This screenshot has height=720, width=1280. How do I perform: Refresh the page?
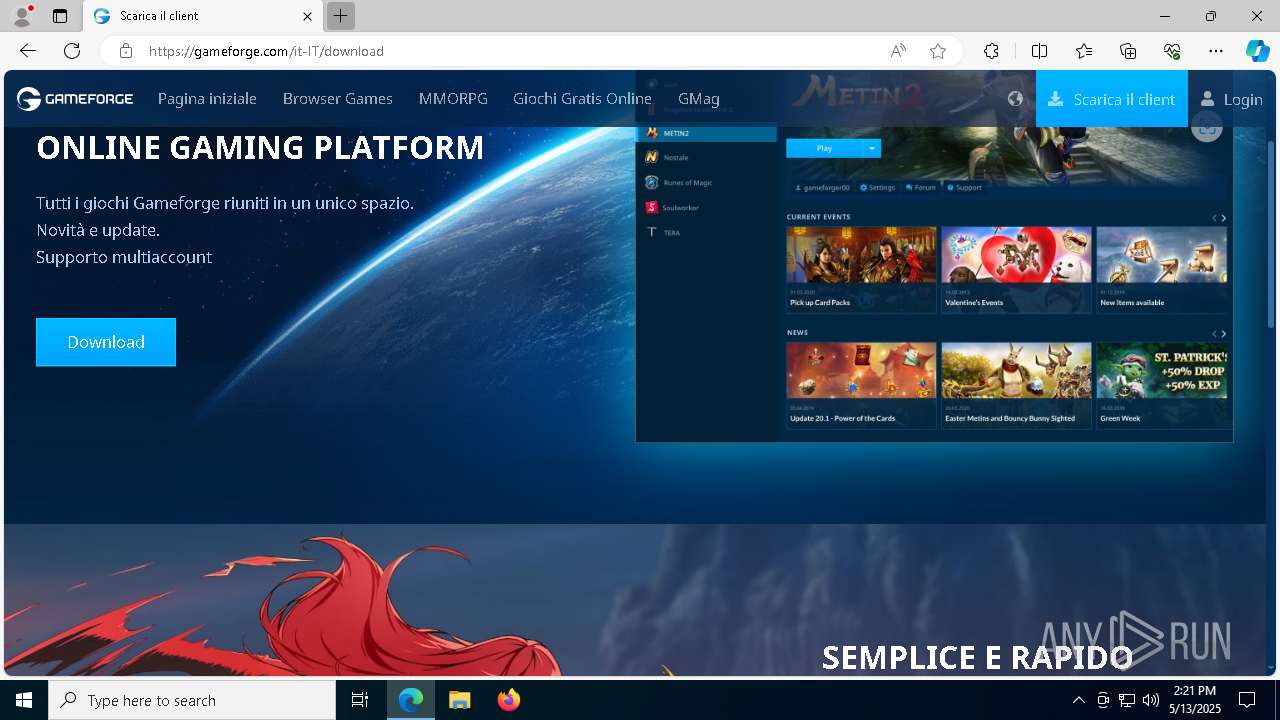[x=72, y=51]
